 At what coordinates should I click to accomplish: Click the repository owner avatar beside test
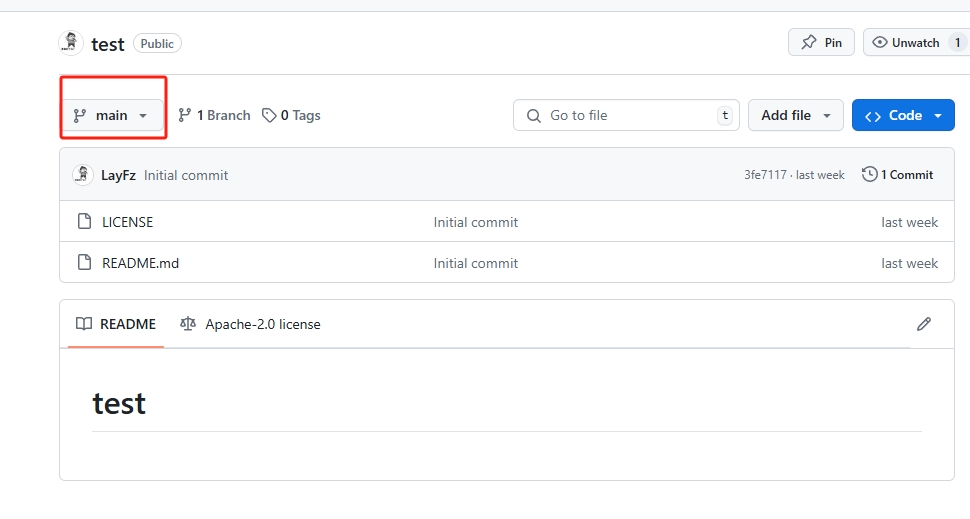[71, 43]
